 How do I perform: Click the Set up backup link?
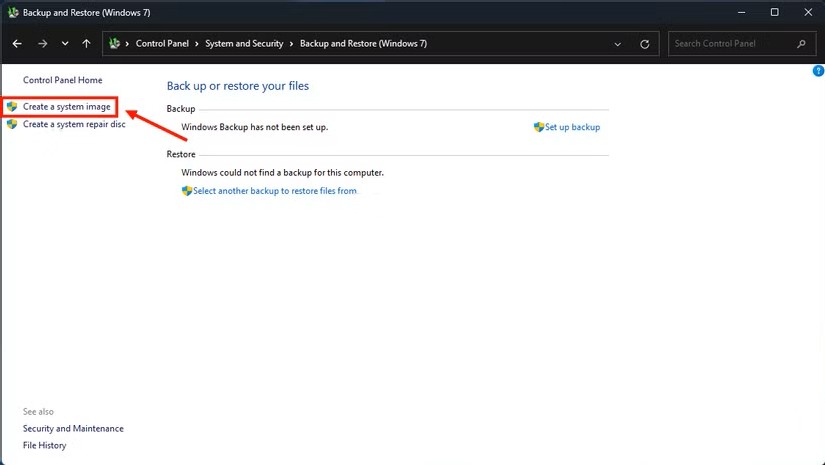coord(572,128)
